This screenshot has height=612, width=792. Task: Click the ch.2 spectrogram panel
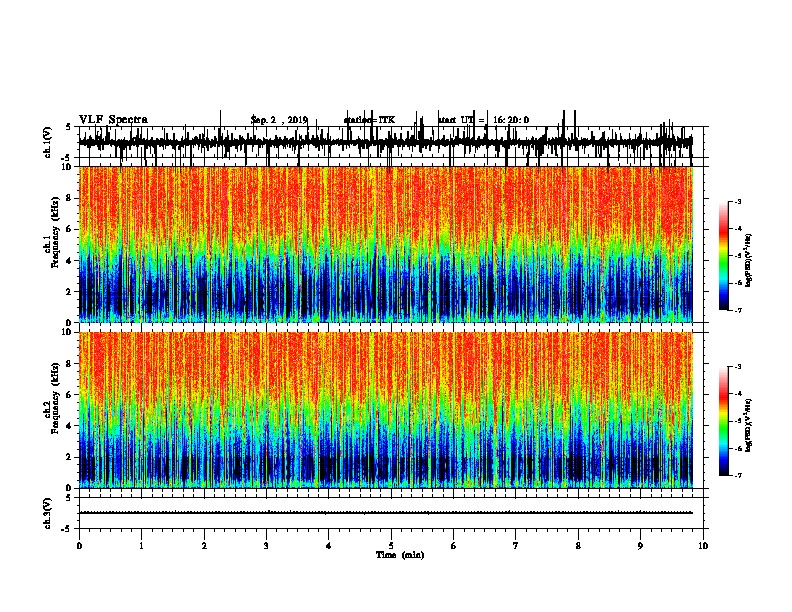tap(386, 410)
